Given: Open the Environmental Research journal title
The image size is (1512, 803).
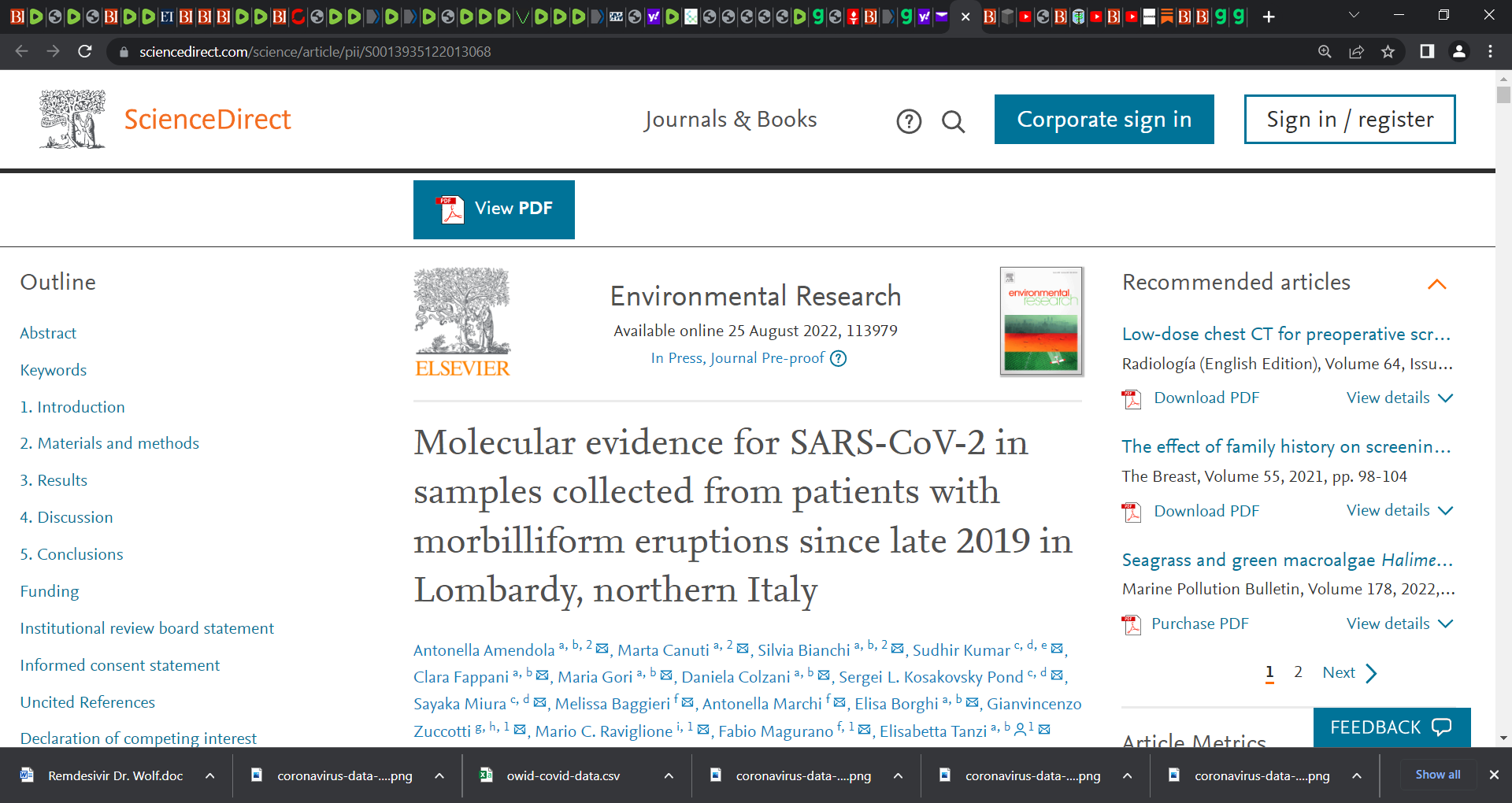Looking at the screenshot, I should click(x=755, y=296).
